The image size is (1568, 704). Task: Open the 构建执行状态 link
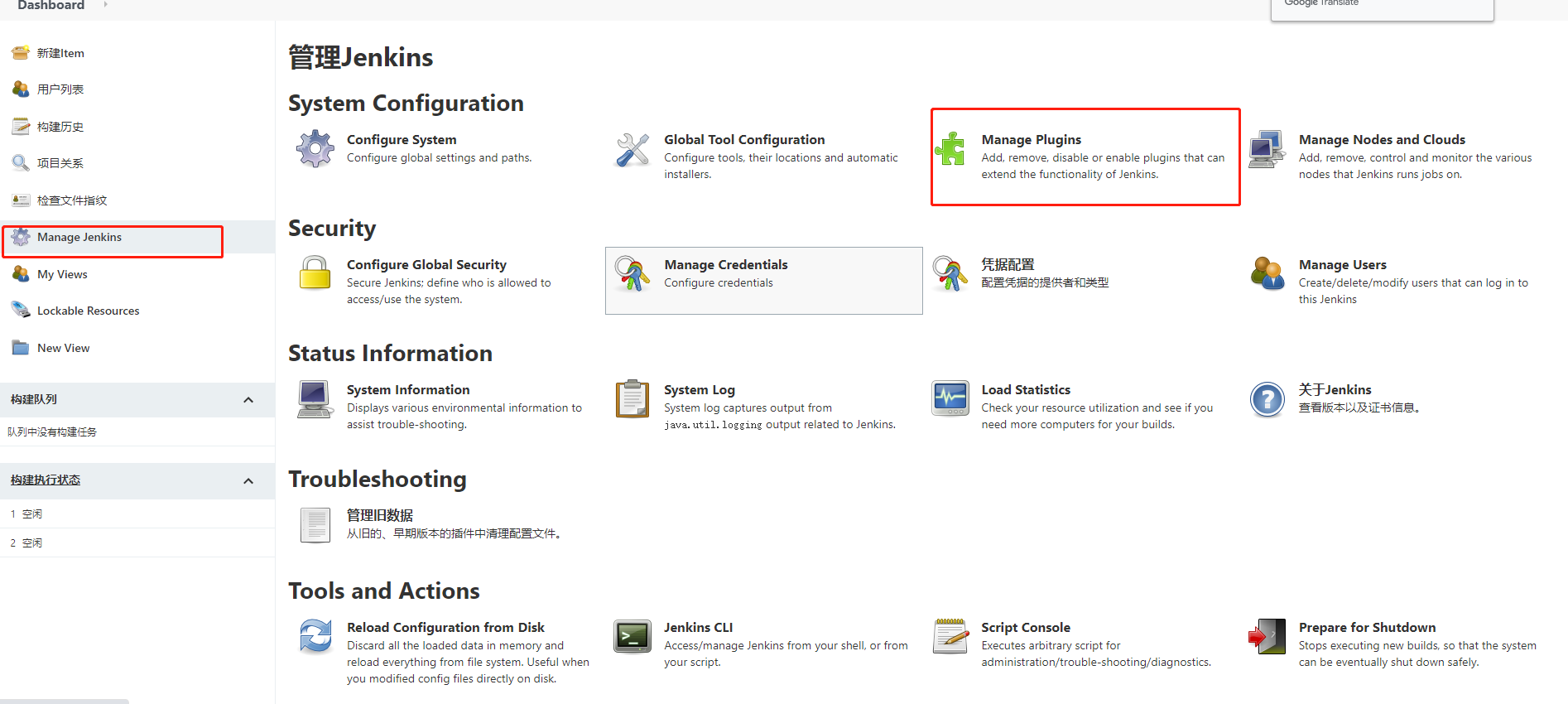pyautogui.click(x=46, y=480)
